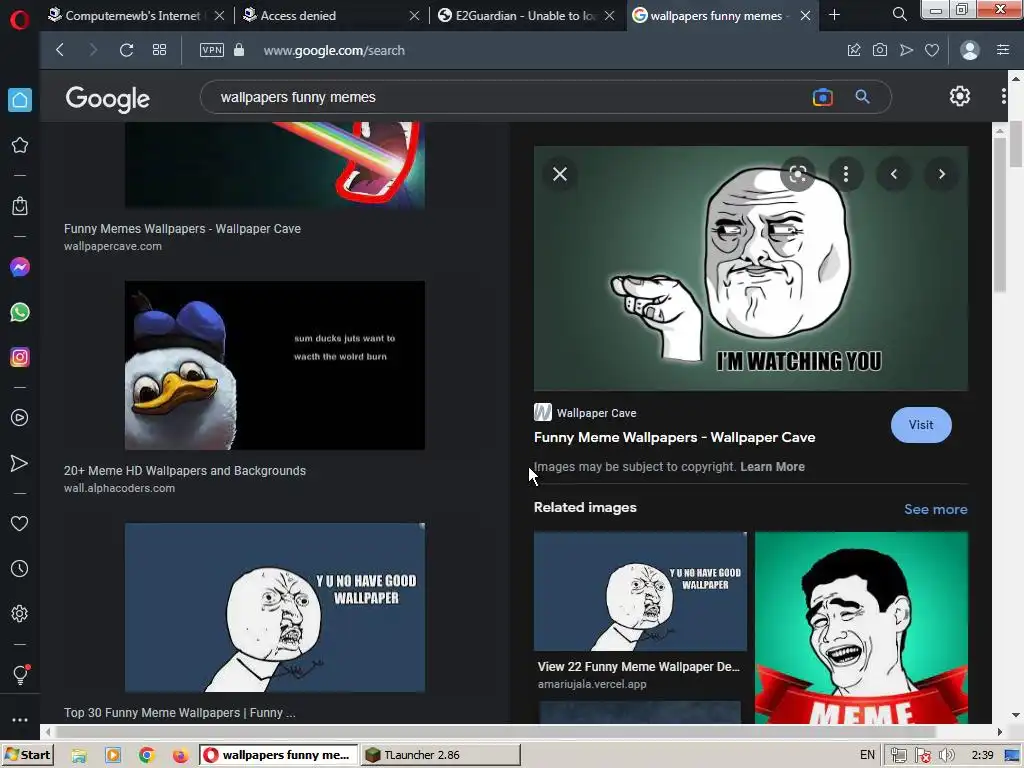This screenshot has height=768, width=1024.
Task: Open Opera settings gear in sidebar
Action: [20, 614]
